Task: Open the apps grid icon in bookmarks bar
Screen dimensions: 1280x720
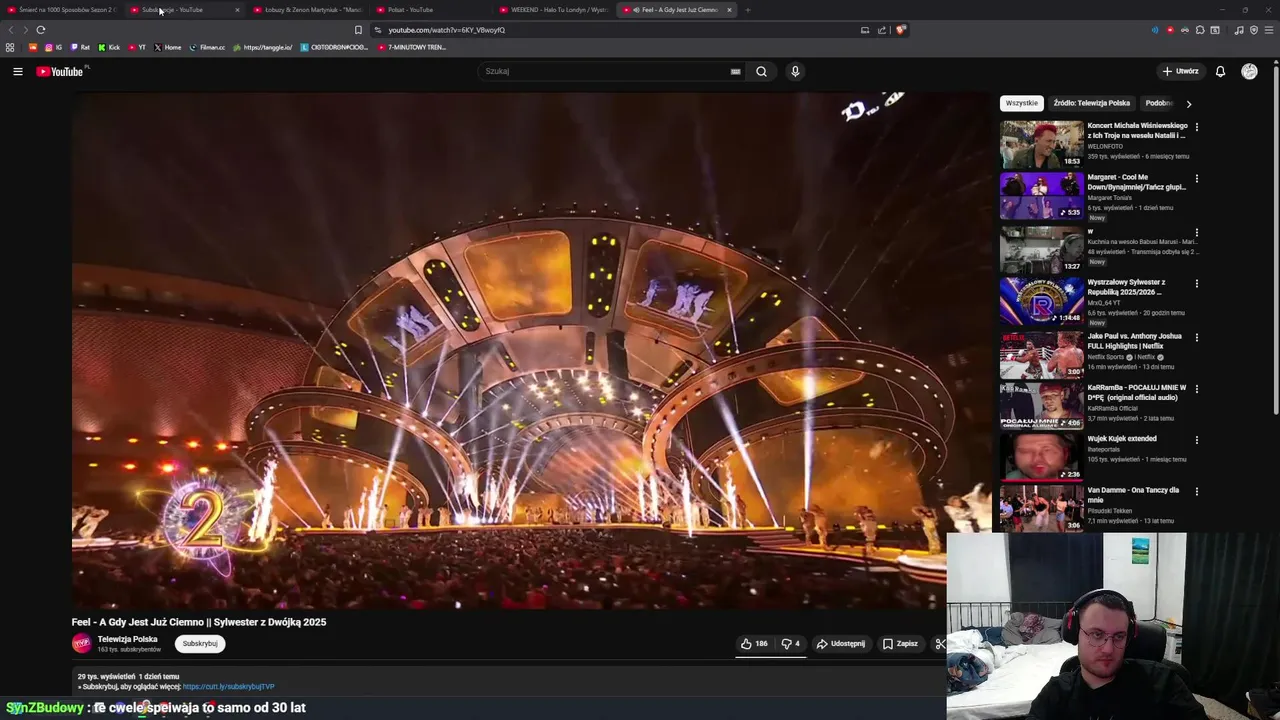Action: 10,47
